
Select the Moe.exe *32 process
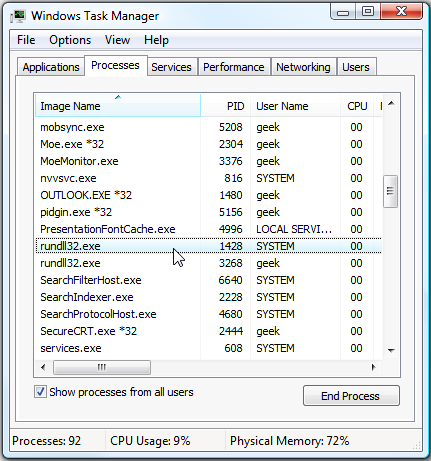pyautogui.click(x=208, y=144)
